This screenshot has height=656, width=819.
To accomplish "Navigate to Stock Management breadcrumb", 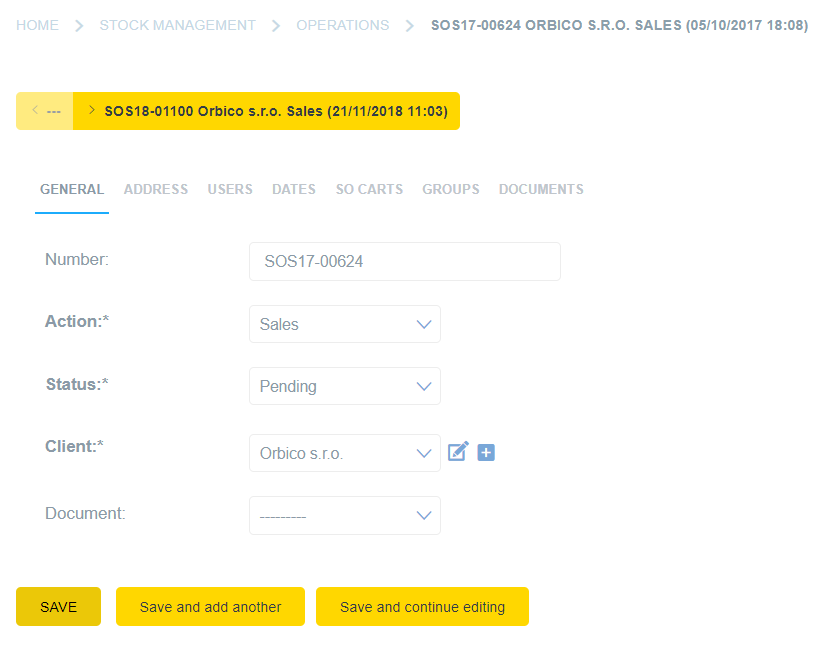I will pos(177,25).
